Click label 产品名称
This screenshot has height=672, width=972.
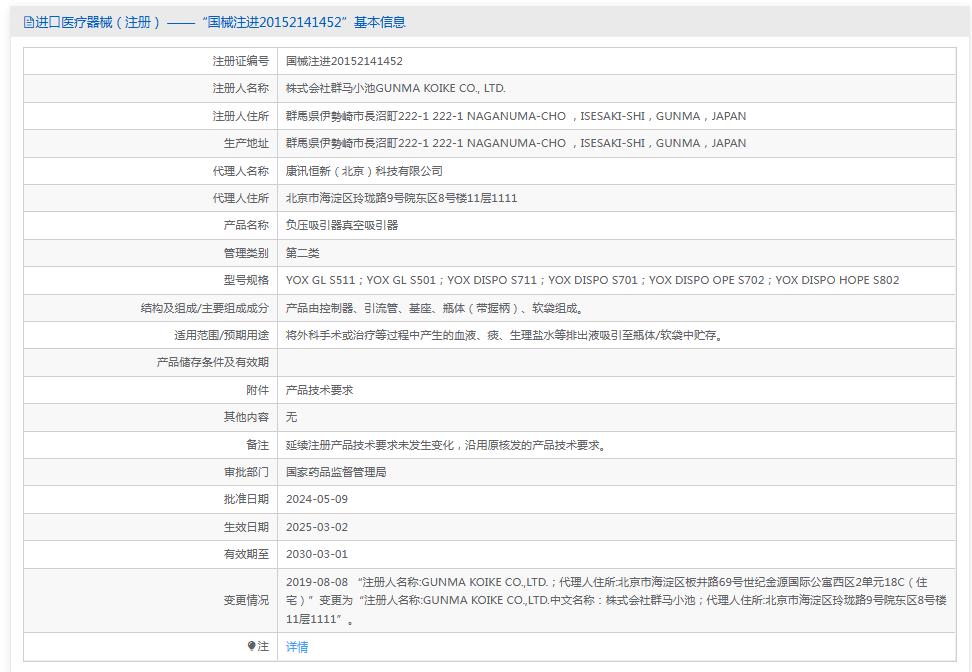(246, 225)
